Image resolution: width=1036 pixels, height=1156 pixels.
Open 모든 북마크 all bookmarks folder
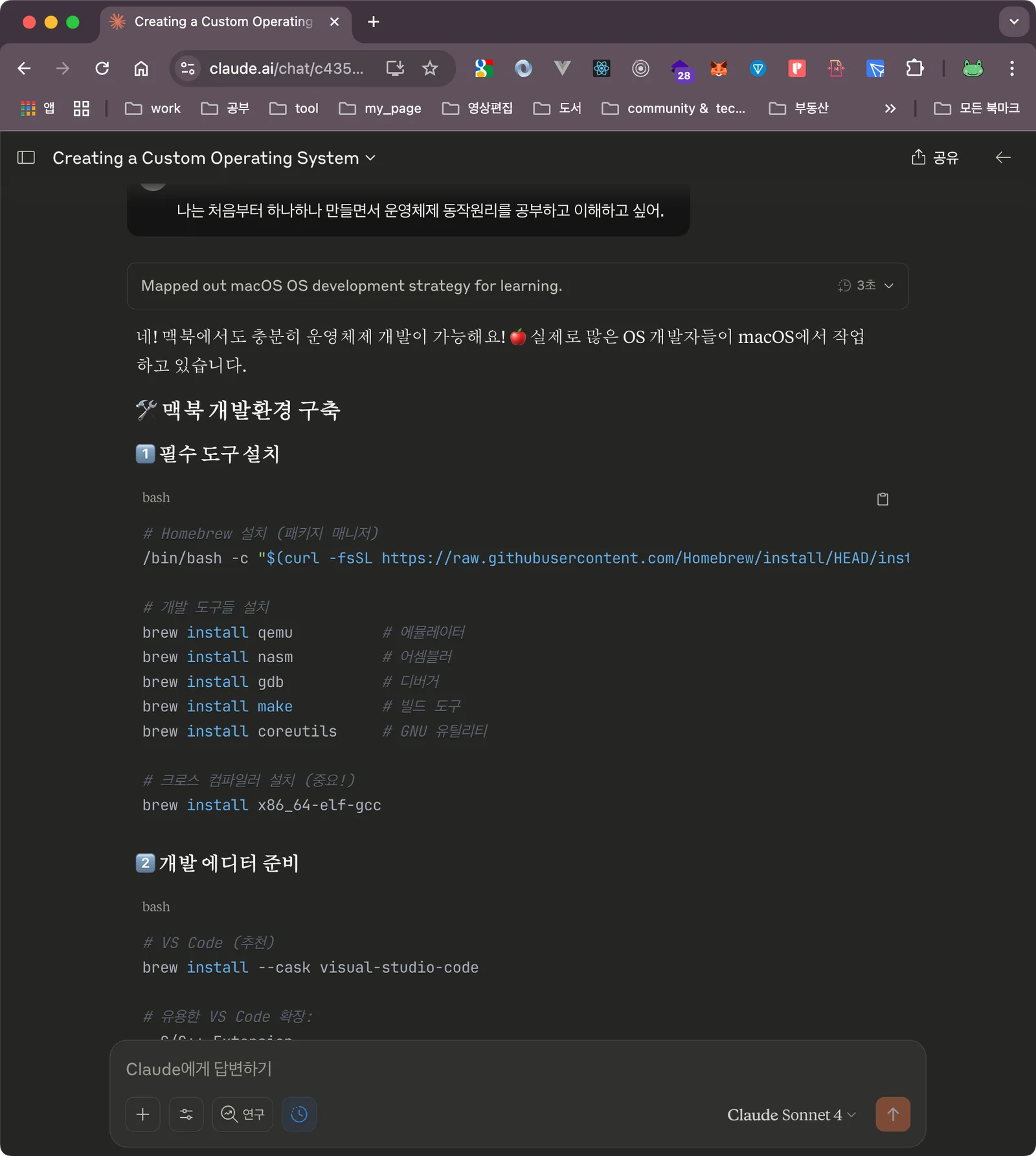tap(976, 108)
